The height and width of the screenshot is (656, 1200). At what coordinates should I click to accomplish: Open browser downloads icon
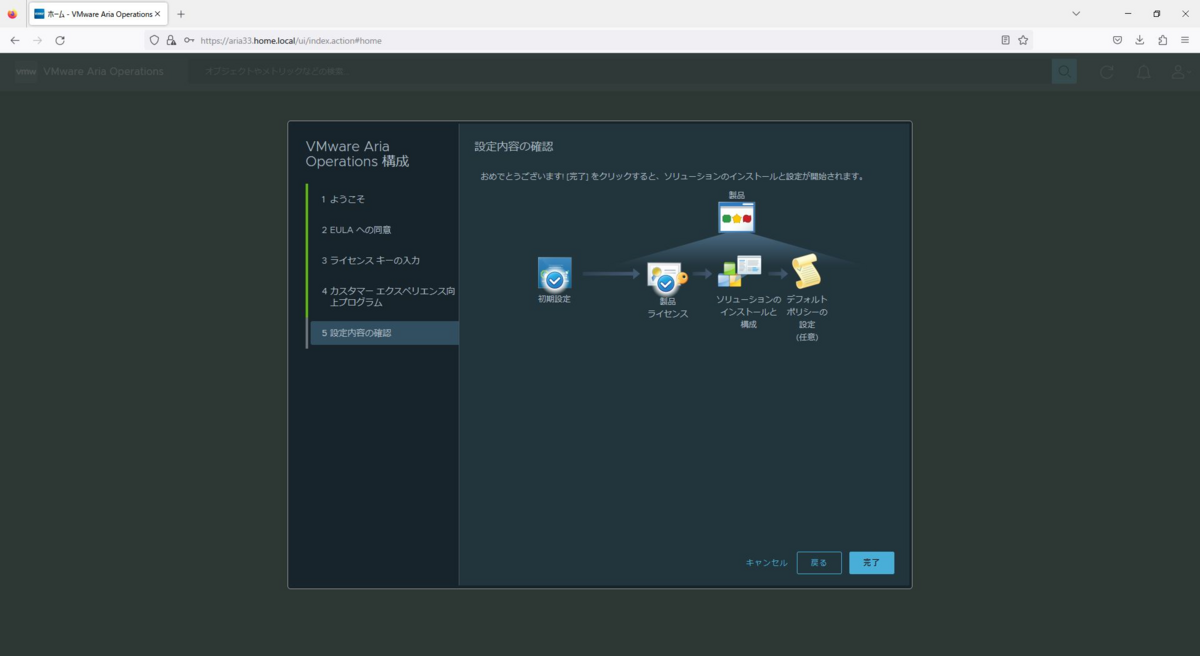(1140, 40)
